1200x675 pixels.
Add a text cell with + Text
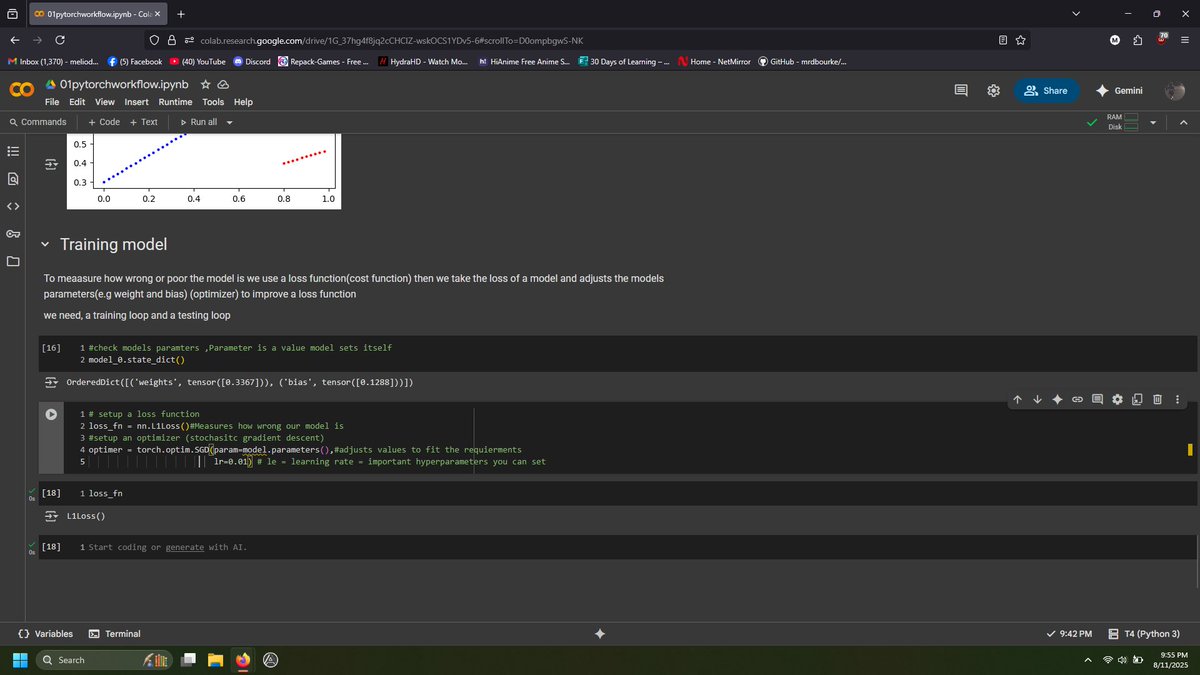click(144, 122)
